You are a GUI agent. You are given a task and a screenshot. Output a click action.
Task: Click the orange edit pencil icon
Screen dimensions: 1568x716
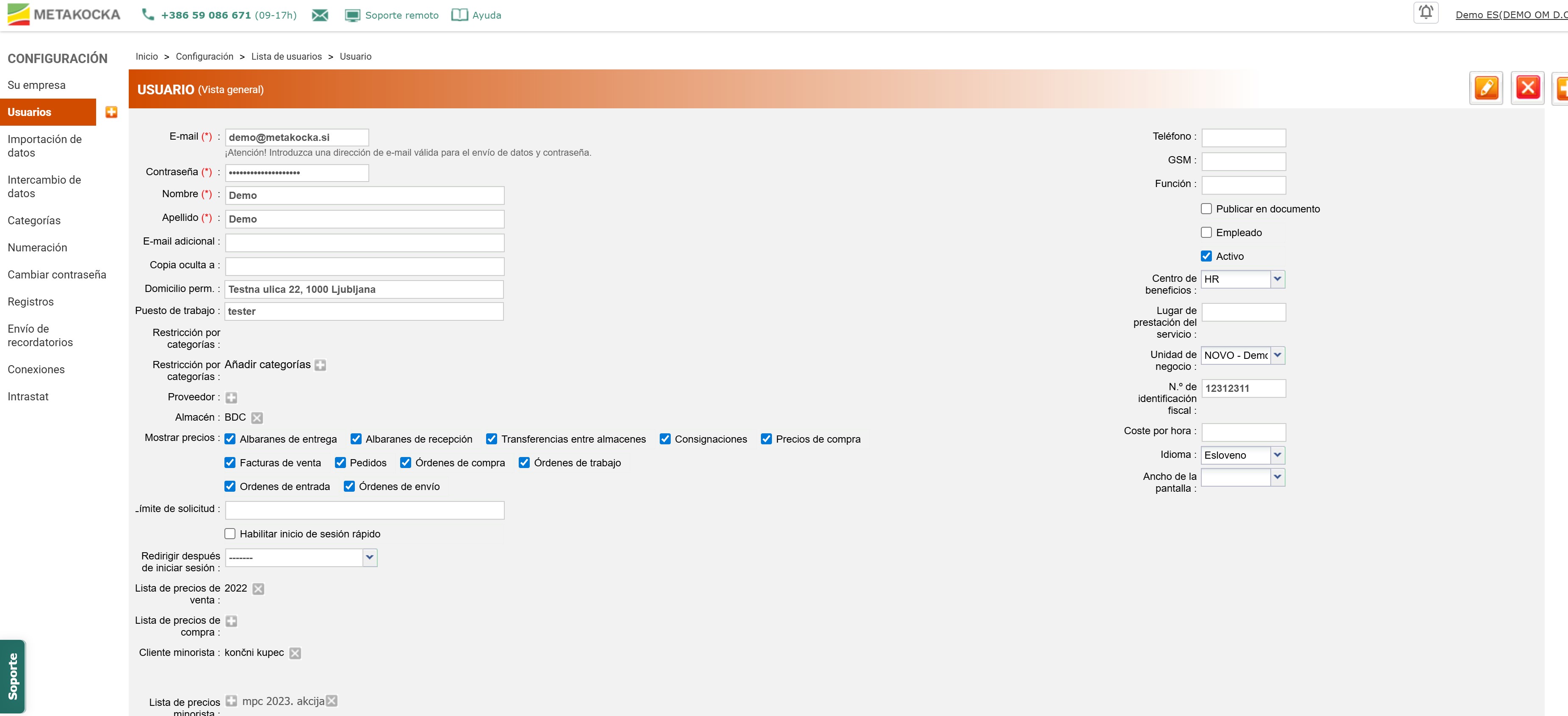[x=1486, y=88]
